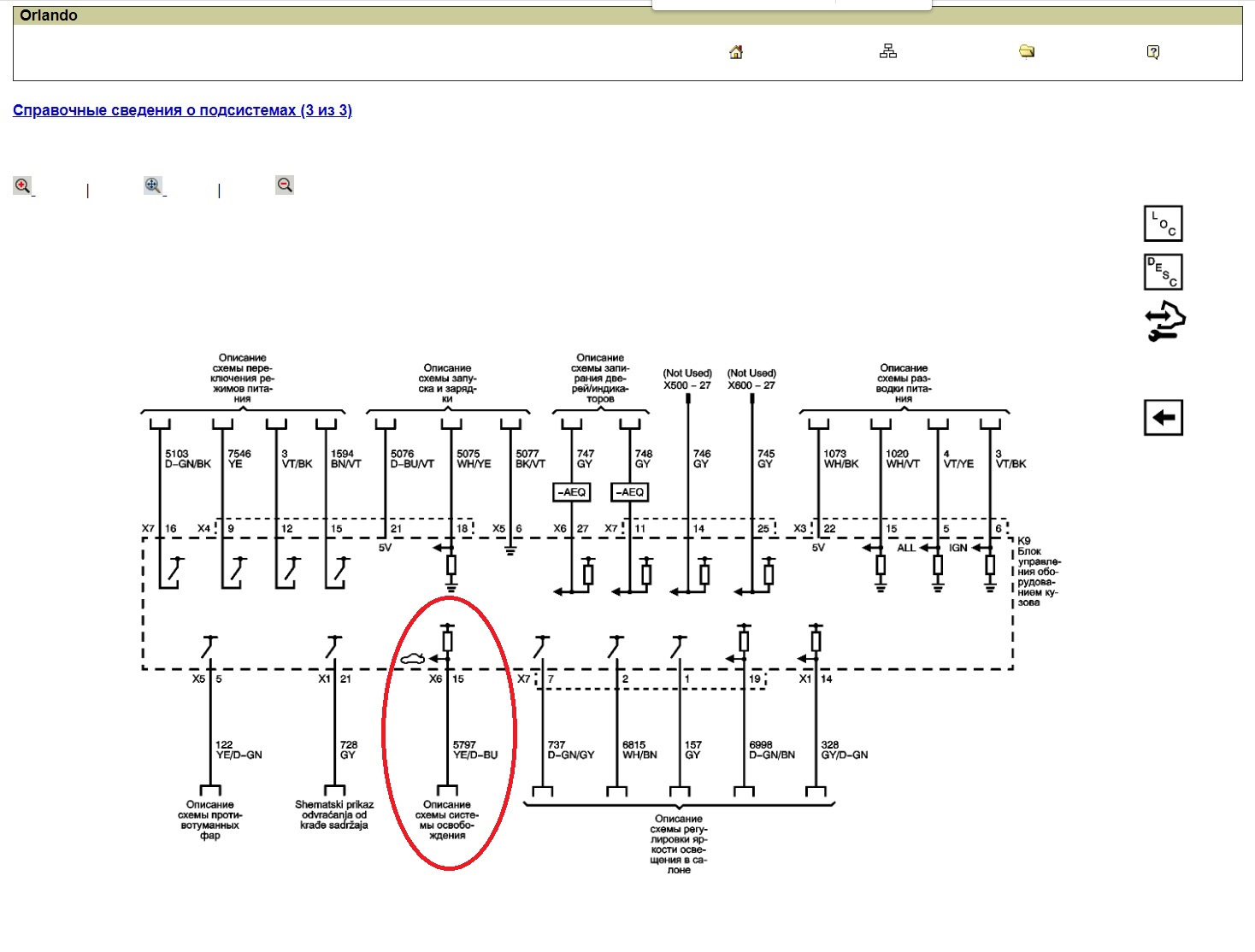Open Описание схемы переключения режимов питания reference

tap(243, 379)
